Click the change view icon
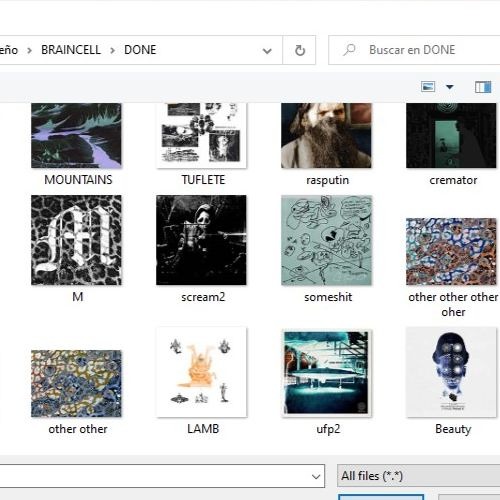This screenshot has width=500, height=500. 428,87
